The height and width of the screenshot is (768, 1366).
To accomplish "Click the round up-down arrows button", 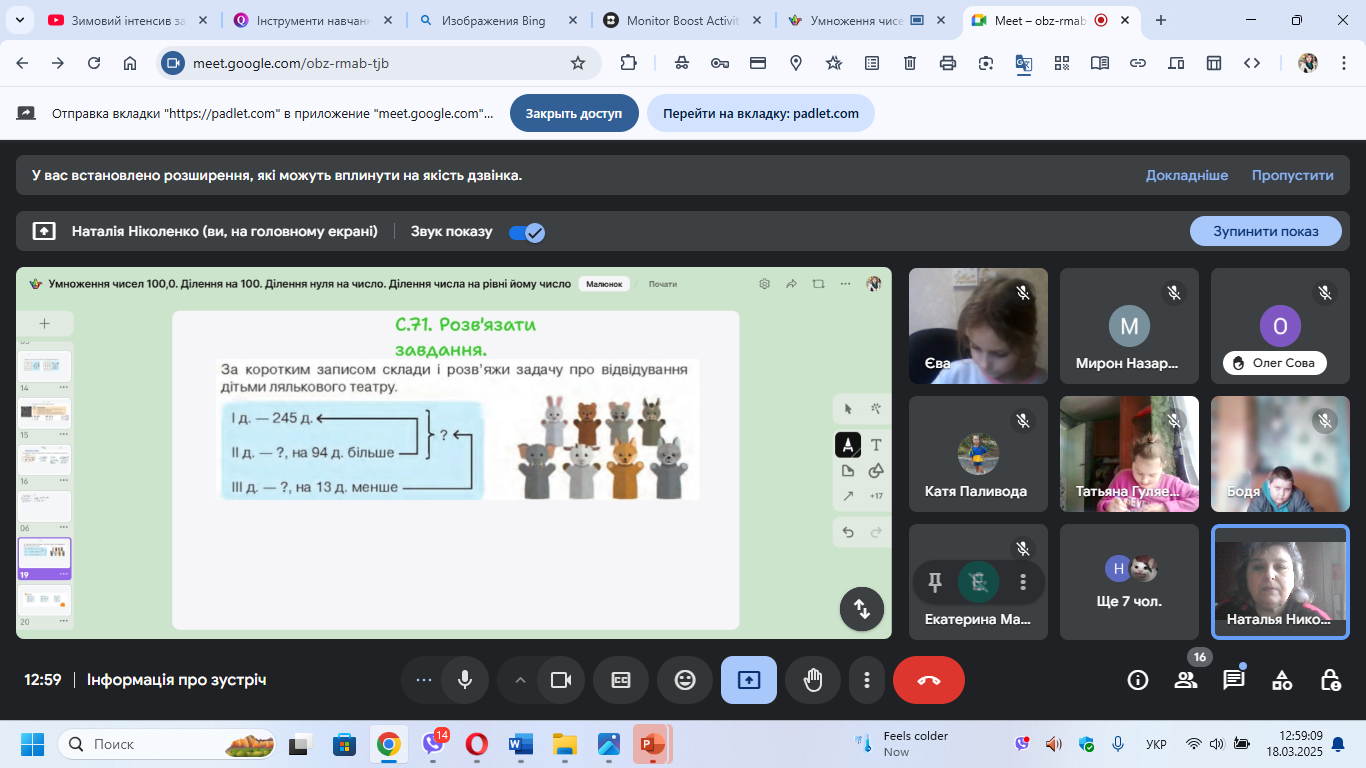I will coord(862,608).
